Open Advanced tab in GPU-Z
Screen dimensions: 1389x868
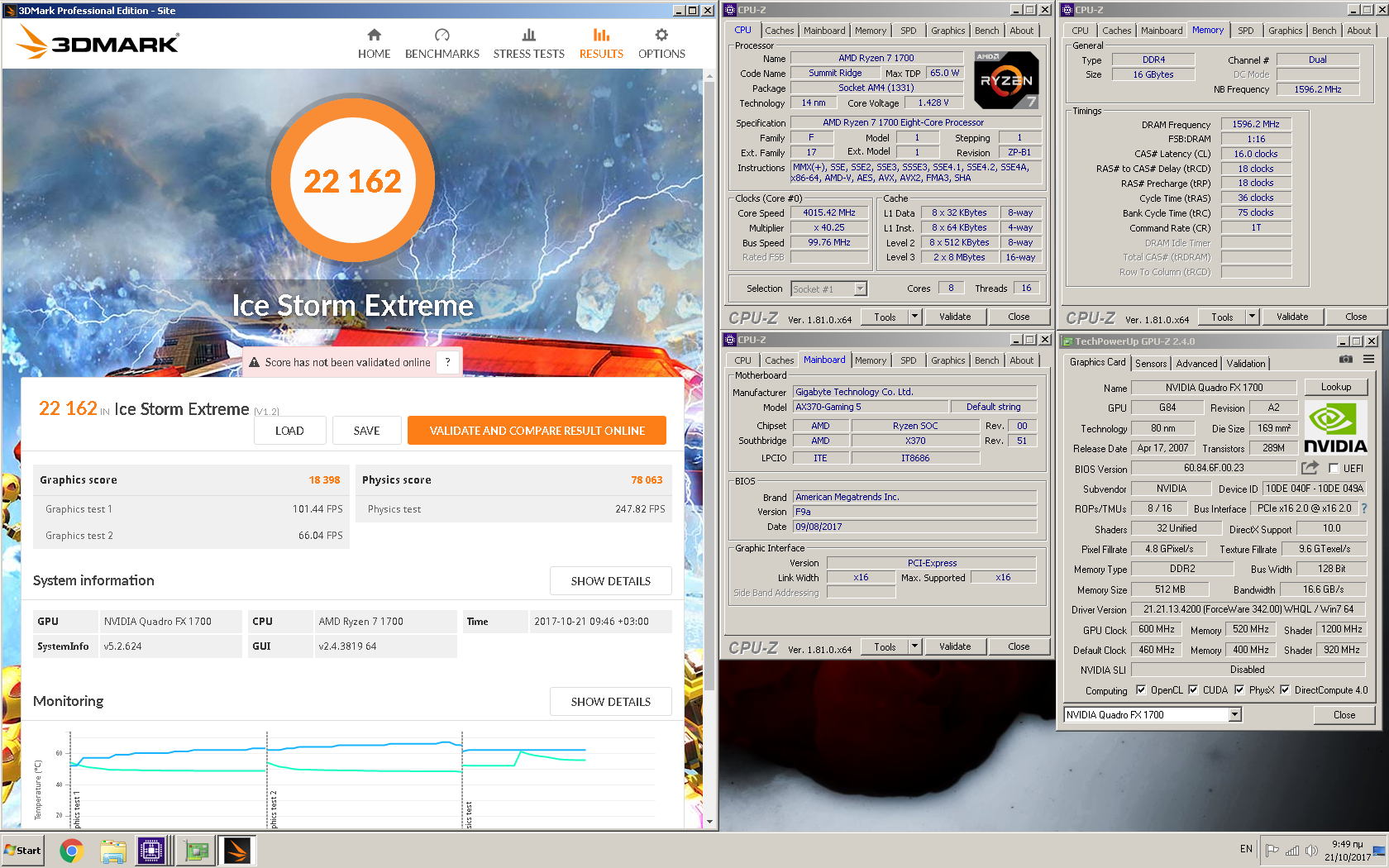click(x=1196, y=364)
